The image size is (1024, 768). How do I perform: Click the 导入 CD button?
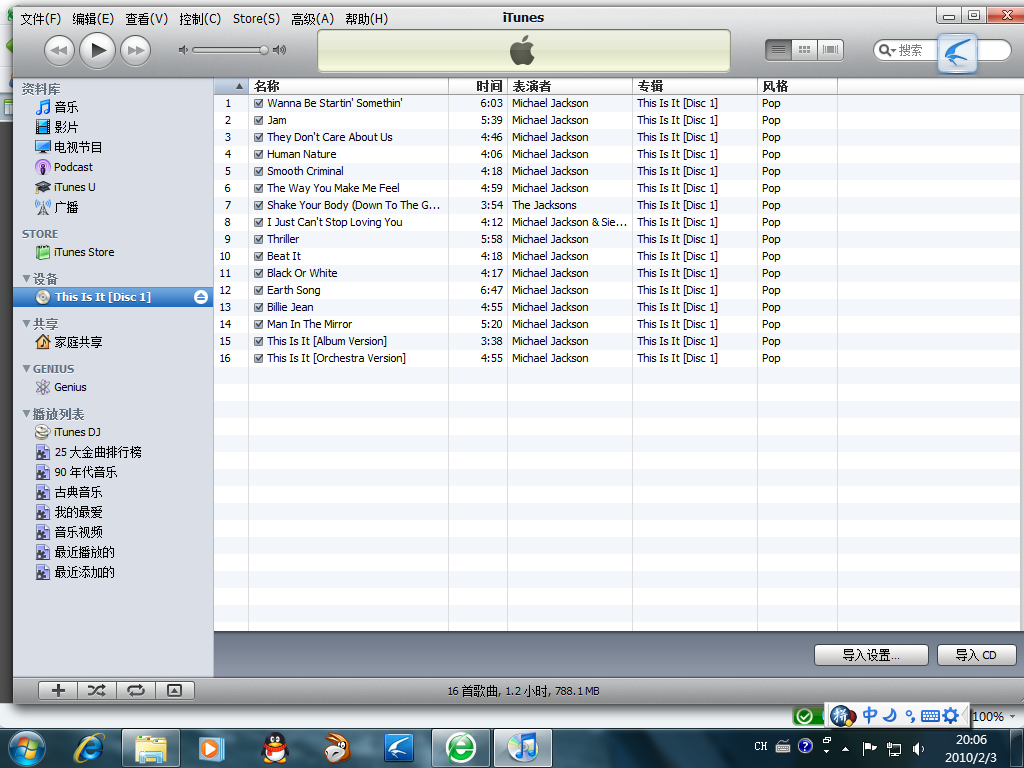976,655
